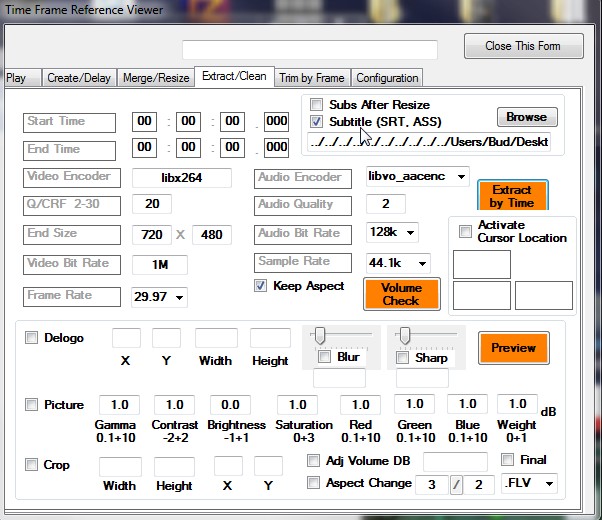
Task: Run the Volume Check button
Action: click(402, 294)
